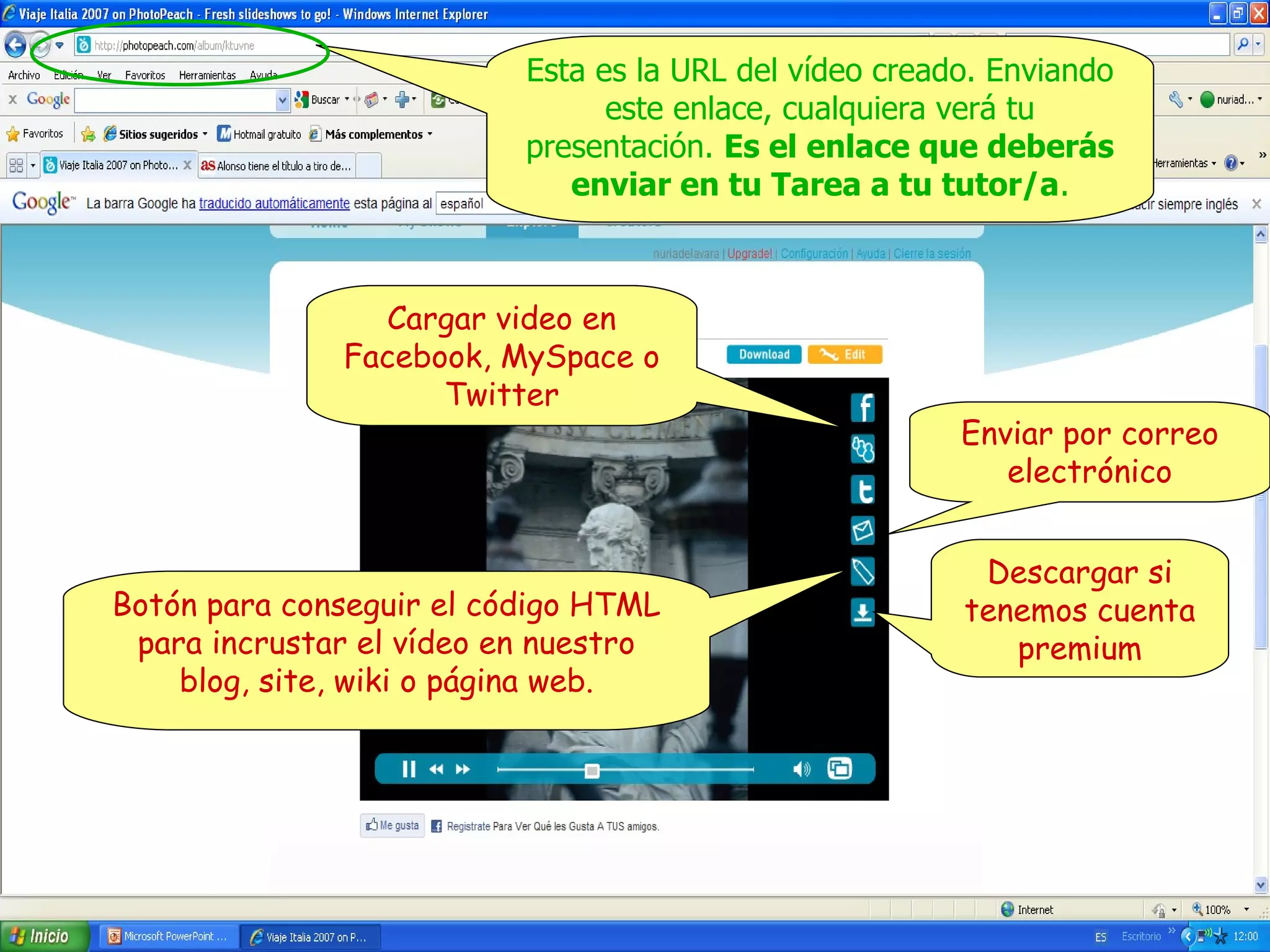Viewport: 1270px width, 952px height.
Task: Click the Google toolbar Buscar button
Action: click(318, 100)
